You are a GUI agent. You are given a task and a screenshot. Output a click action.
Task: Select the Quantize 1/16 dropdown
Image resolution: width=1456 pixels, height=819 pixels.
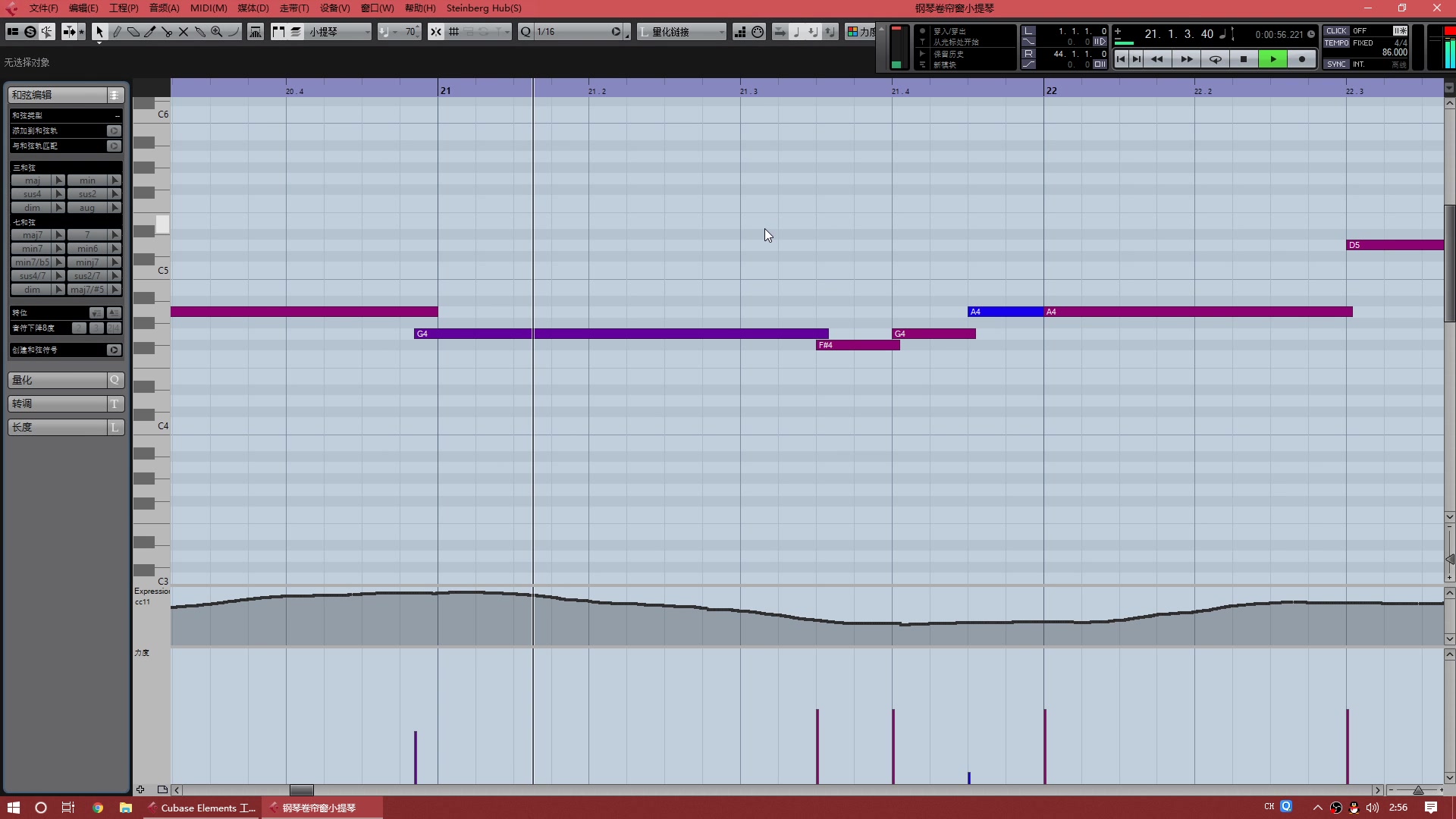click(573, 31)
